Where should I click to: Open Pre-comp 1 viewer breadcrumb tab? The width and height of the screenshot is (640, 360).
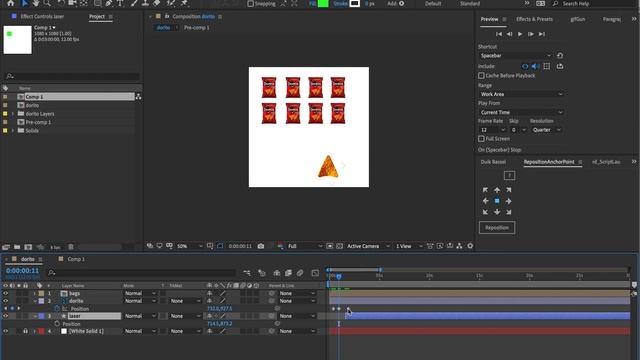pyautogui.click(x=196, y=27)
